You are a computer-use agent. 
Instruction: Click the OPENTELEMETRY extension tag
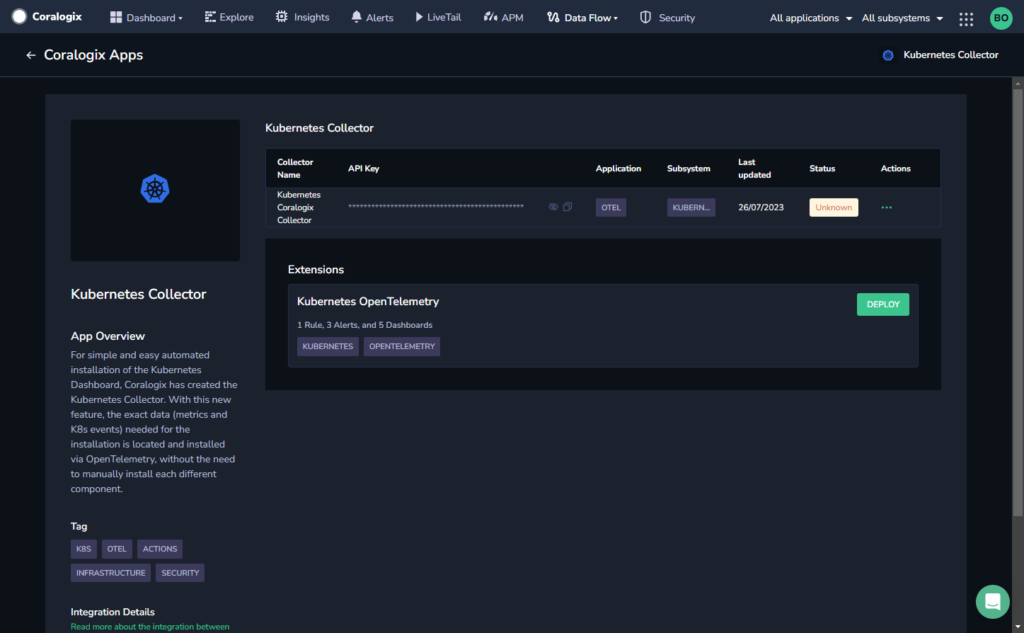(402, 346)
